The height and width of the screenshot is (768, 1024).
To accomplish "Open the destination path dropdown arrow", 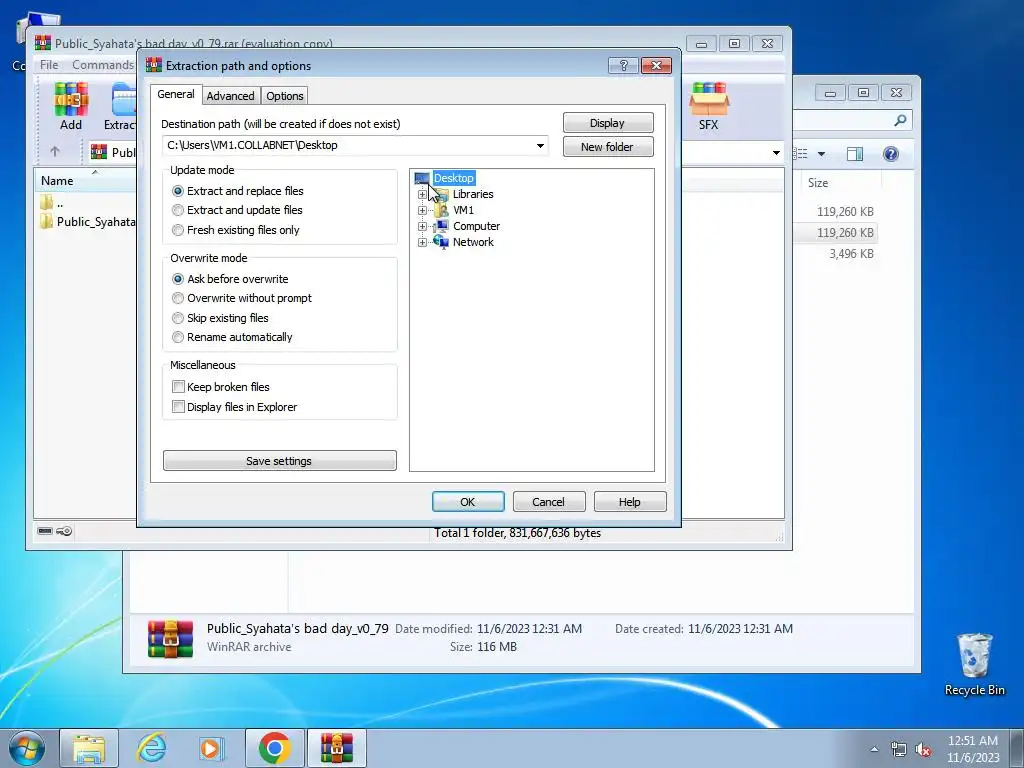I will point(540,146).
